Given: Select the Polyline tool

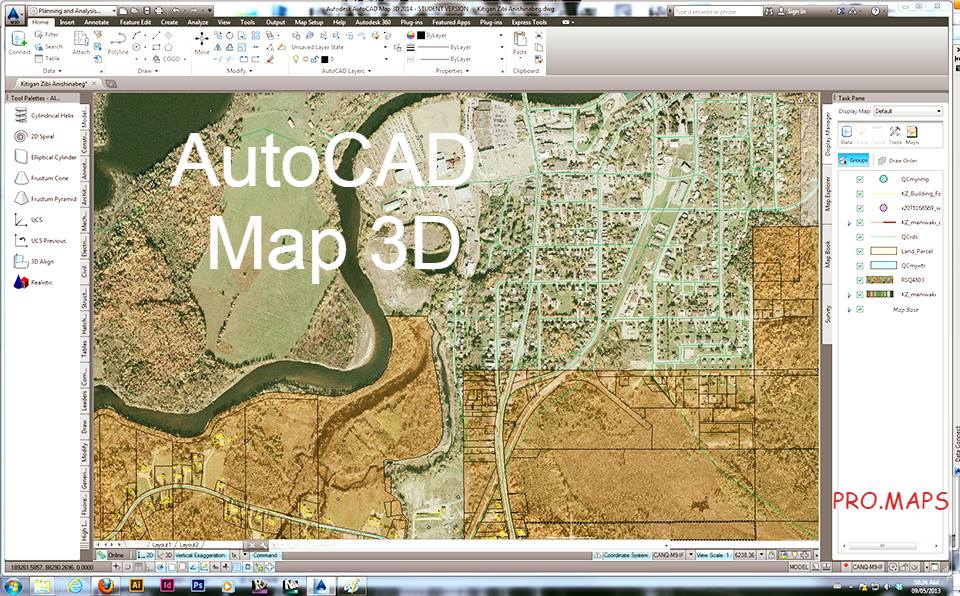Looking at the screenshot, I should pyautogui.click(x=118, y=43).
